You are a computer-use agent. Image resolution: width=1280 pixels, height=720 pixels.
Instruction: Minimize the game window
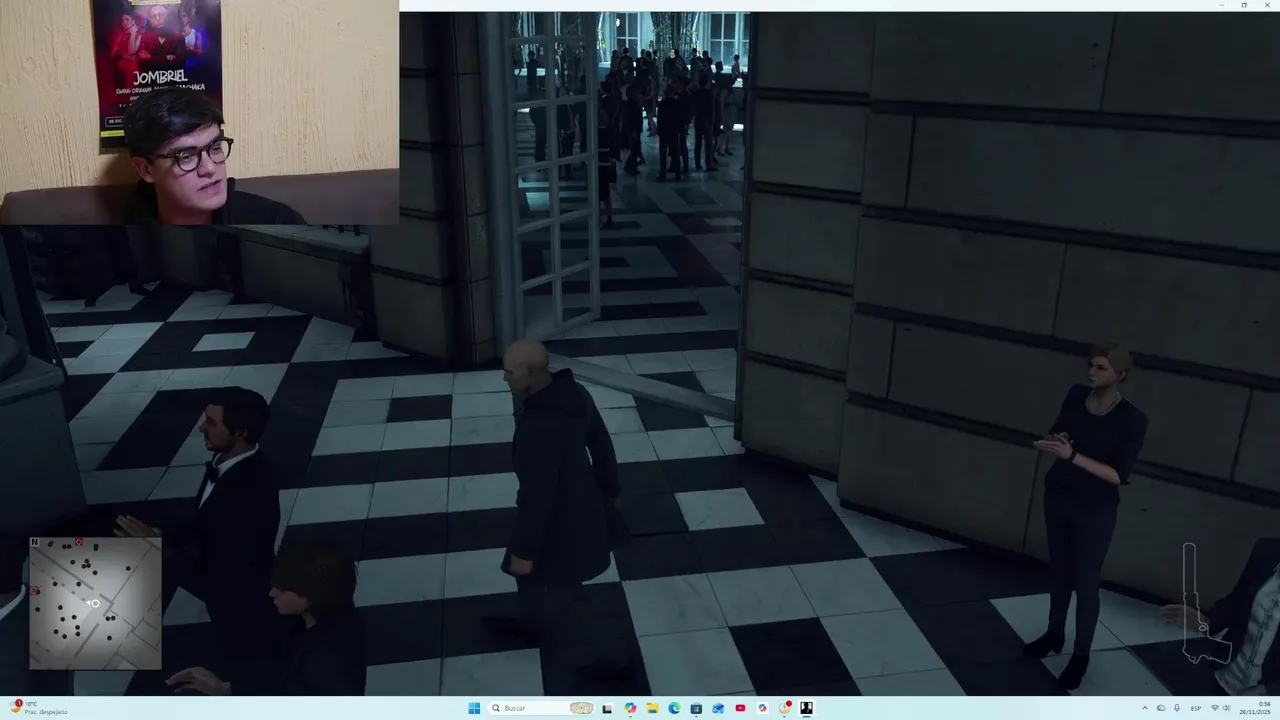pos(1221,5)
